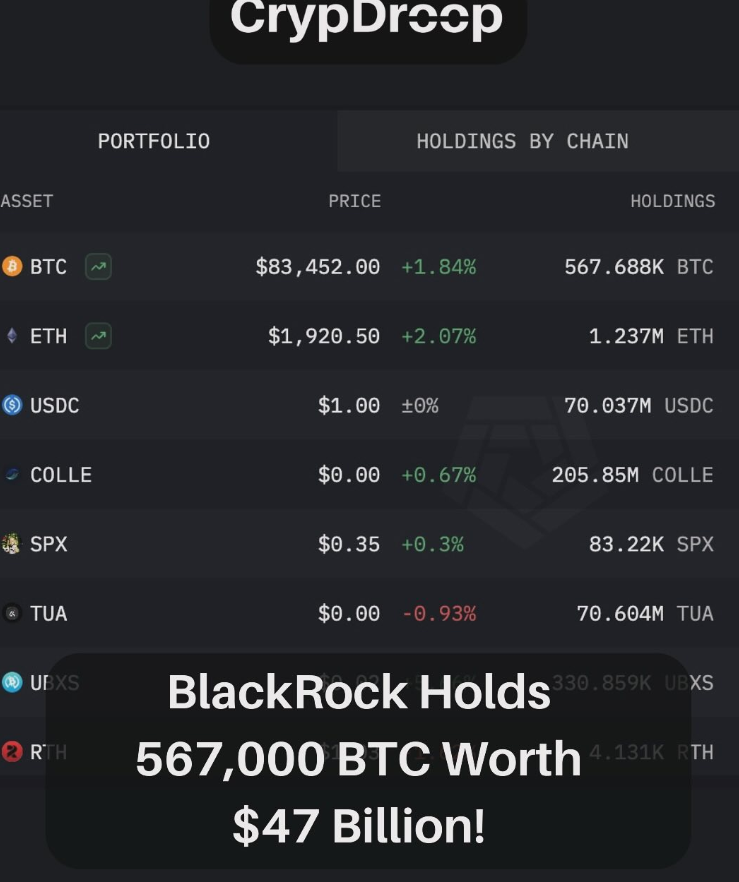
Task: Open the ETH trend chart icon
Action: click(98, 336)
